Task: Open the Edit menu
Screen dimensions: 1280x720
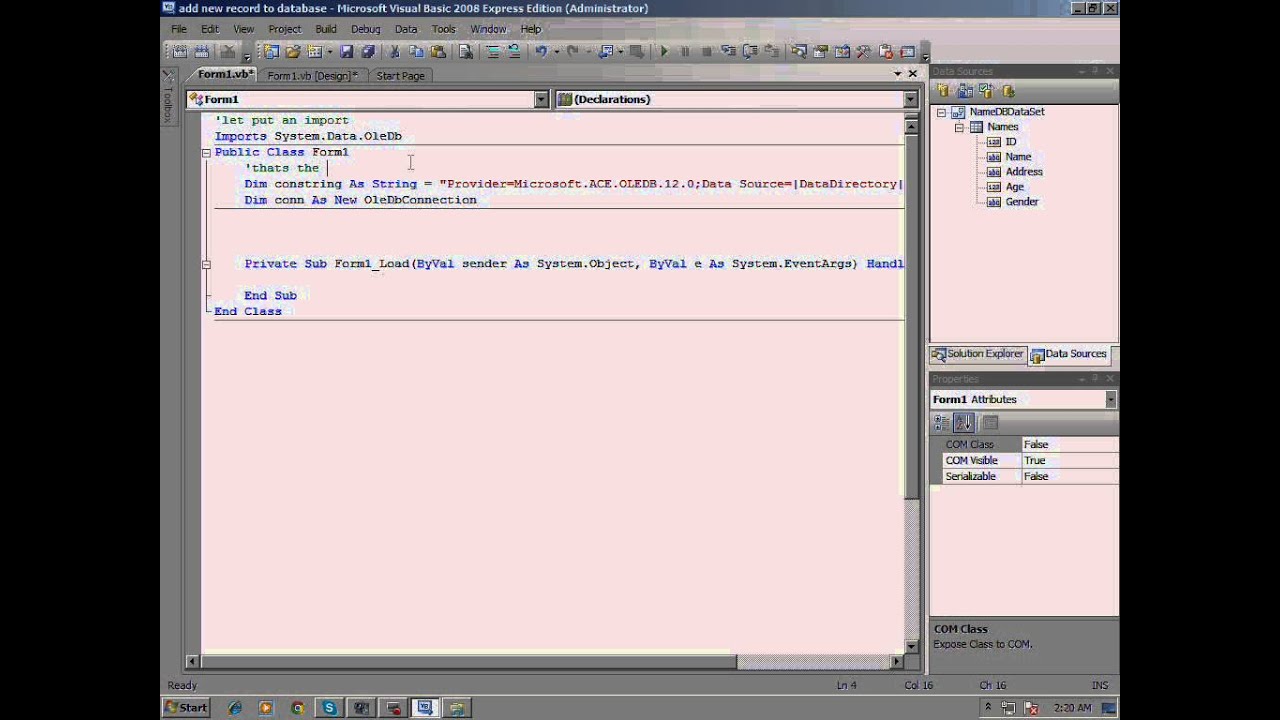Action: pos(210,29)
